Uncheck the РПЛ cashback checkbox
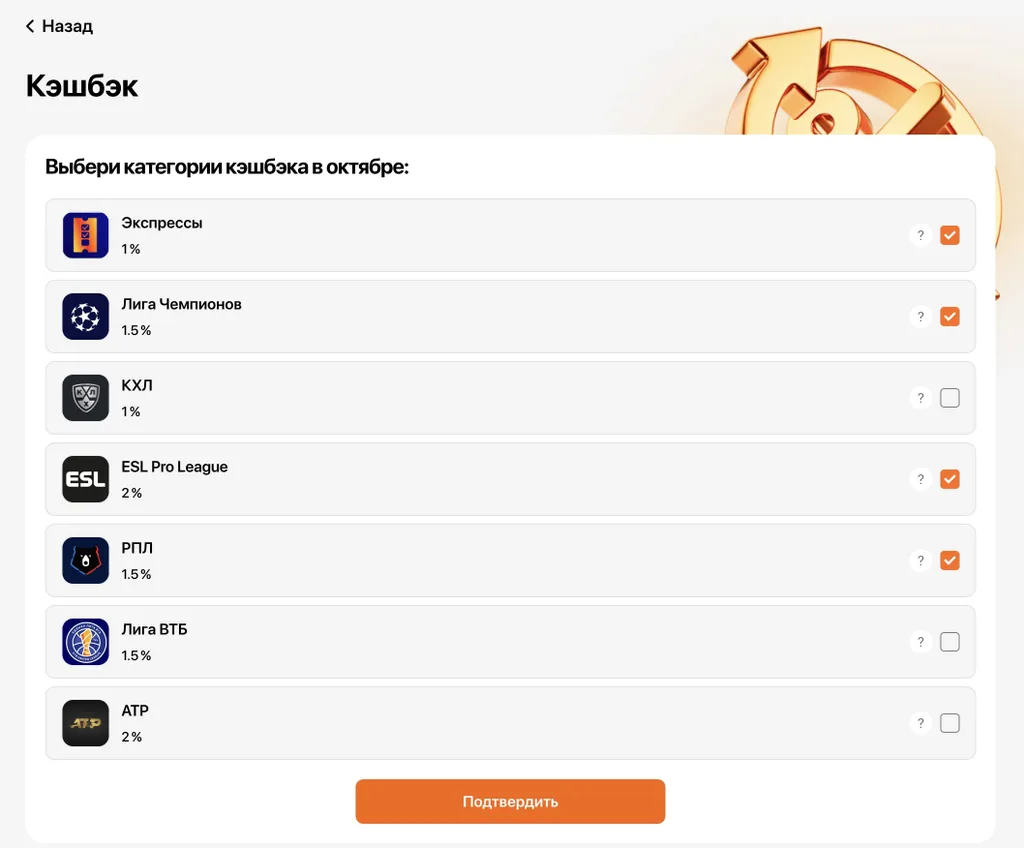Screen dimensions: 1024x848 pos(950,561)
